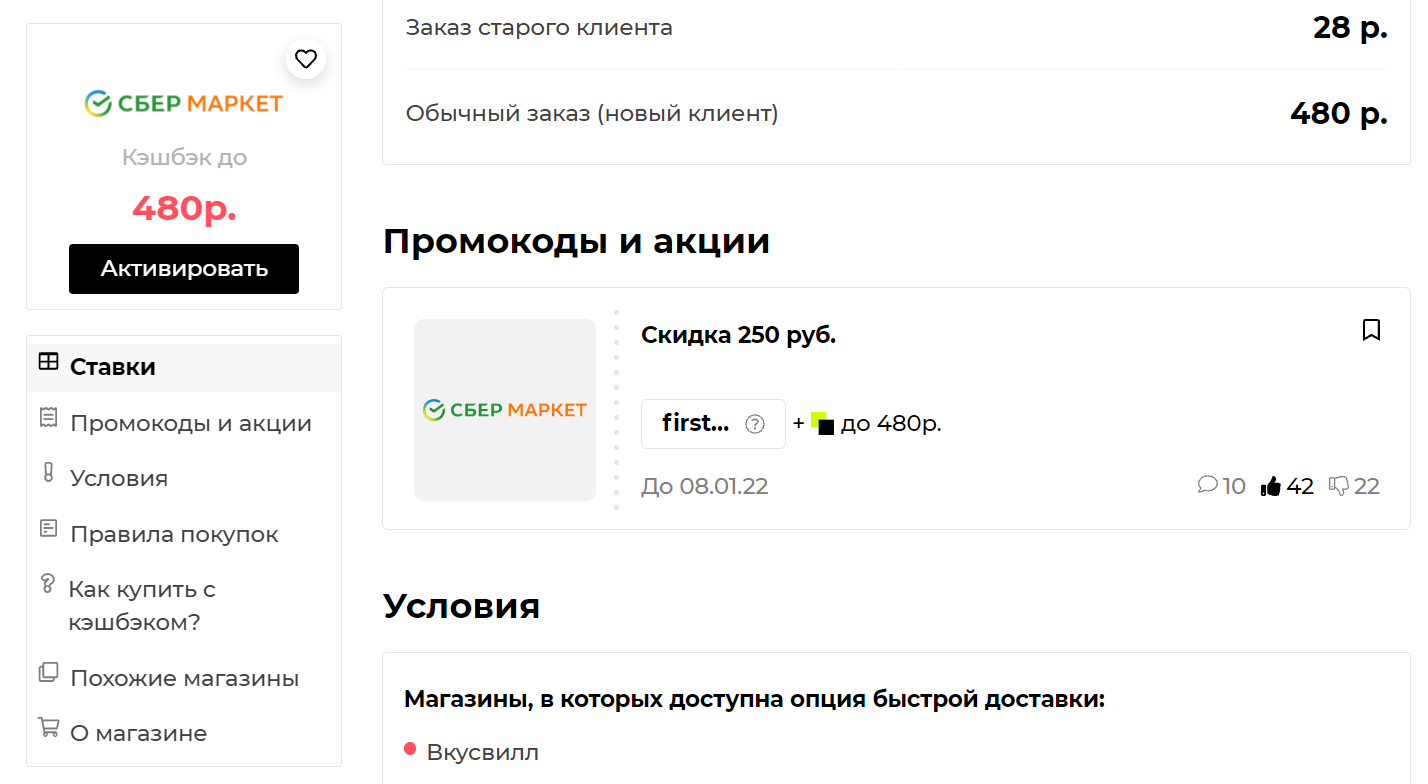Click the Промокоды и акции heading

576,241
